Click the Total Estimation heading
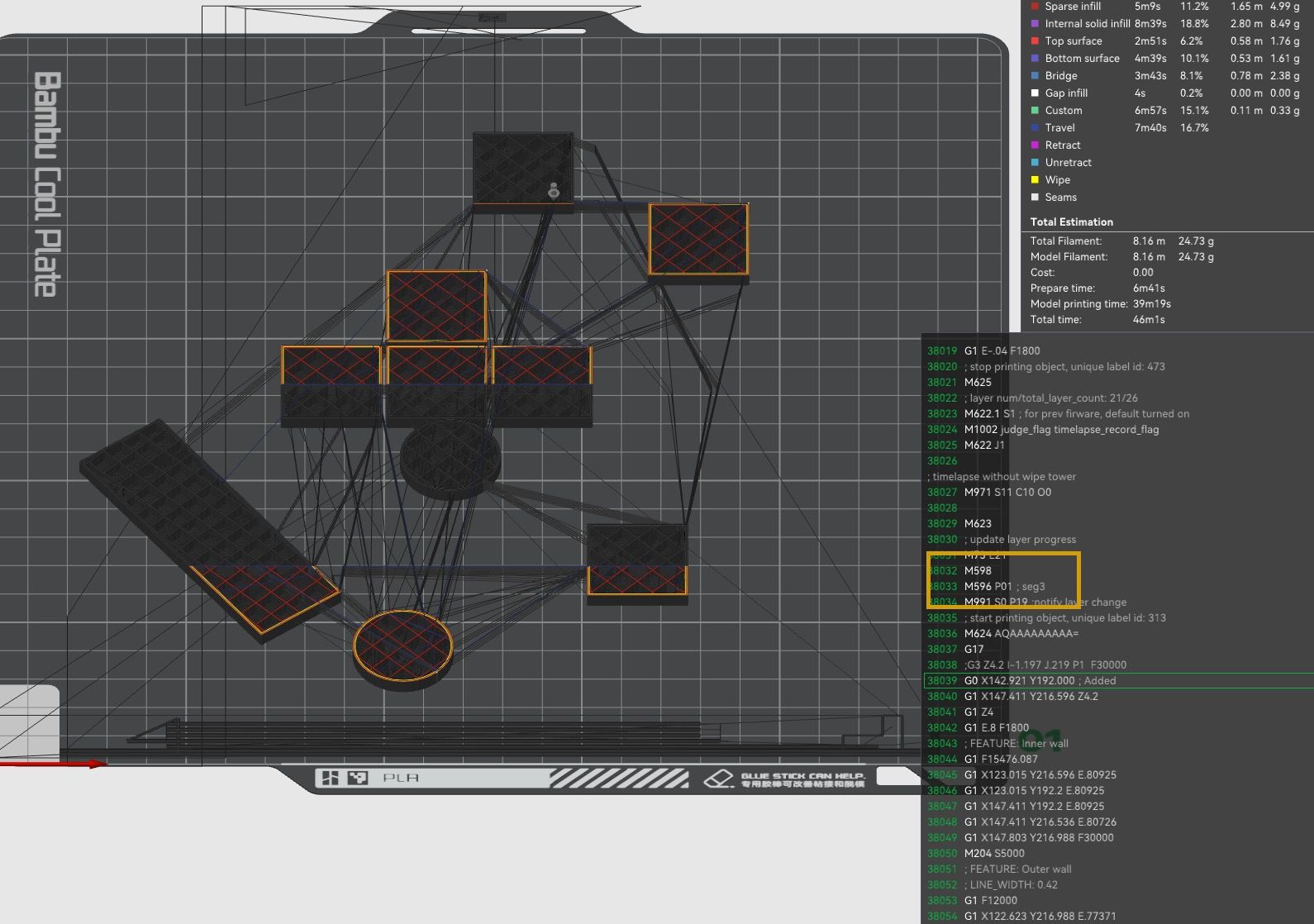The width and height of the screenshot is (1314, 924). pyautogui.click(x=1071, y=222)
